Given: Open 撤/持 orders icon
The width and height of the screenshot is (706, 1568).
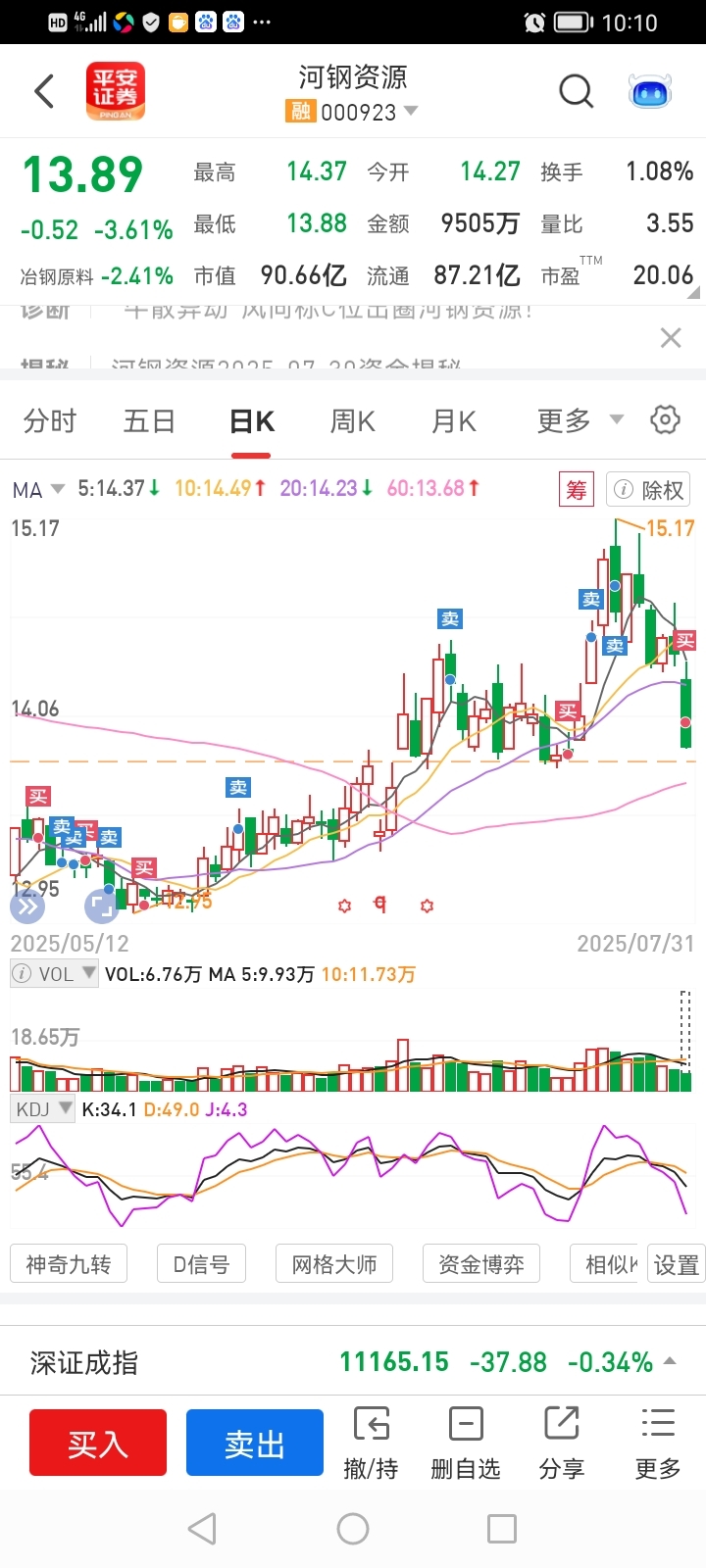Looking at the screenshot, I should tap(371, 1443).
